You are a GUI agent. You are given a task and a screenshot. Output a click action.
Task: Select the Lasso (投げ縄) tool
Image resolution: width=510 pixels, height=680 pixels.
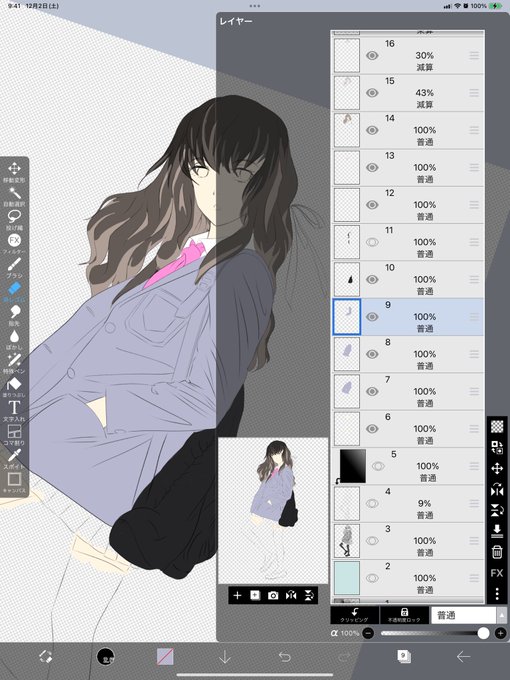coord(14,220)
